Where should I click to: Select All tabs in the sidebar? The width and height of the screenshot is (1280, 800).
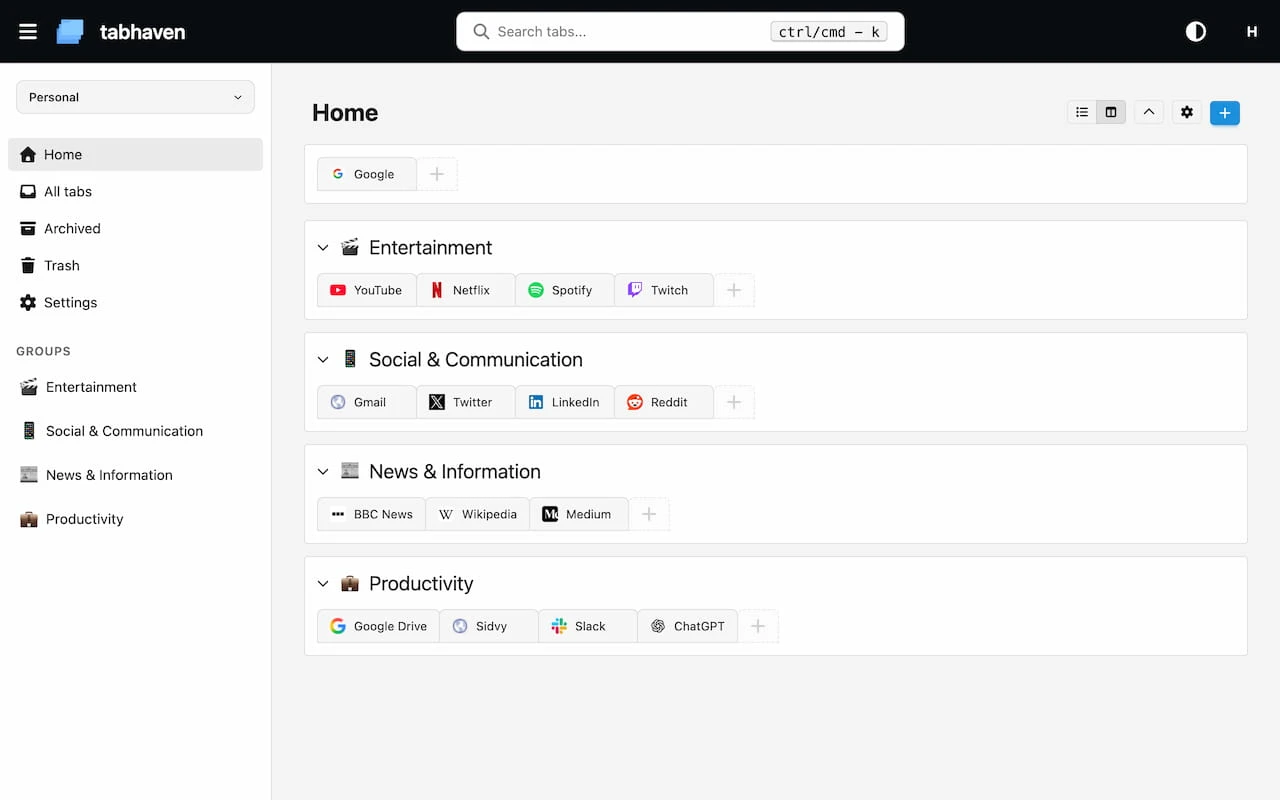click(x=67, y=191)
